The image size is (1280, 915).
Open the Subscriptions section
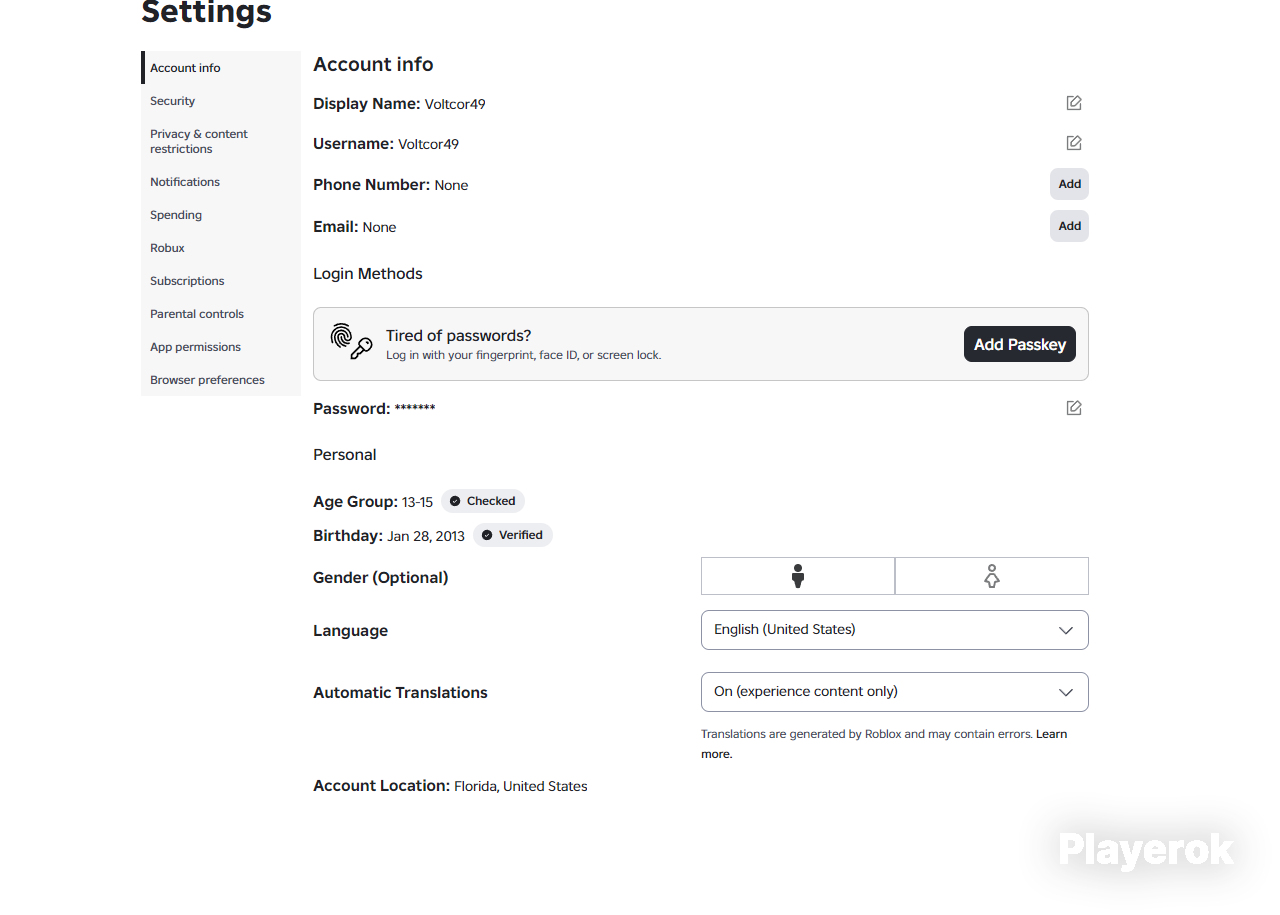(221, 281)
